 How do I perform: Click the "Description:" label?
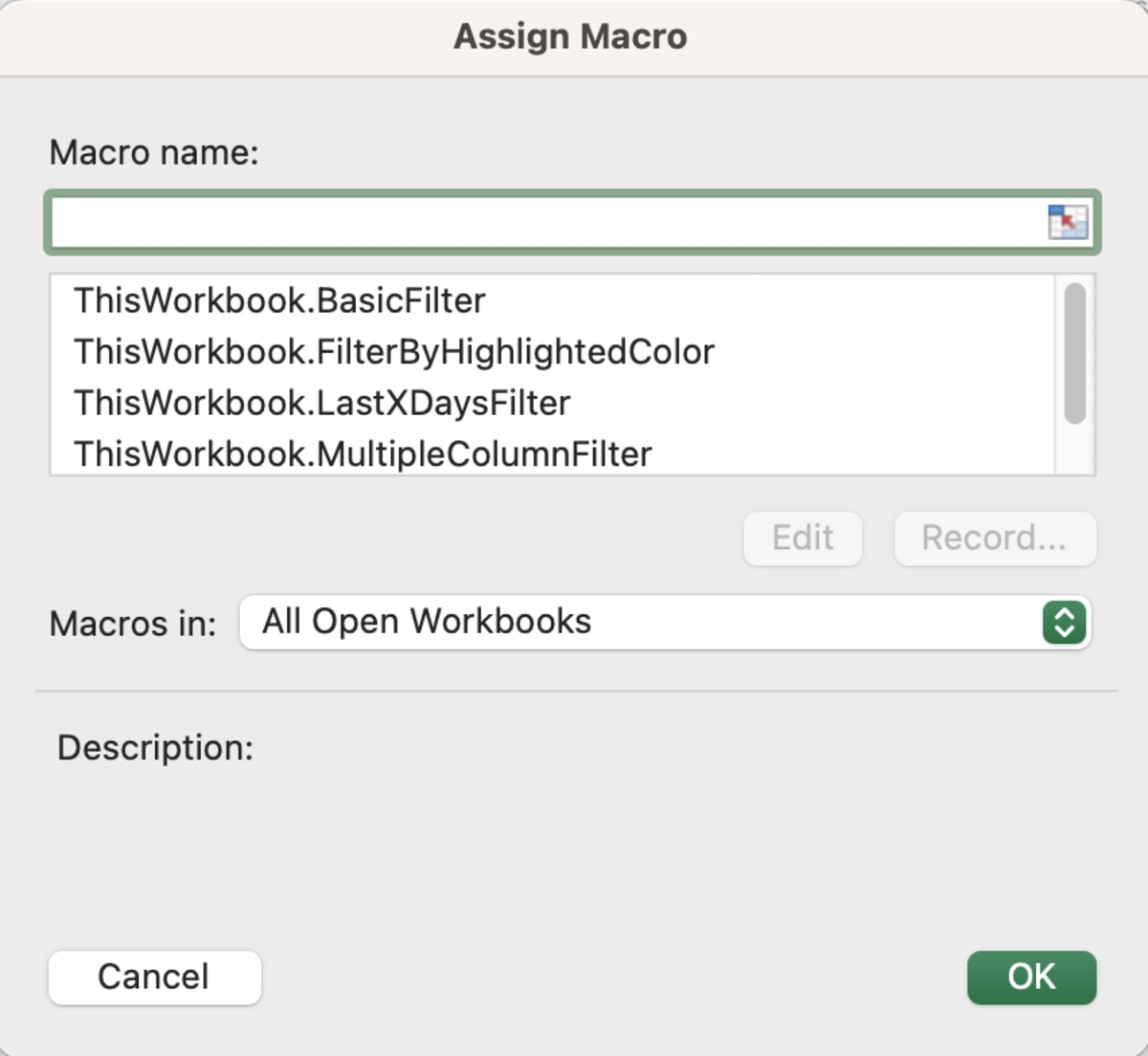155,748
